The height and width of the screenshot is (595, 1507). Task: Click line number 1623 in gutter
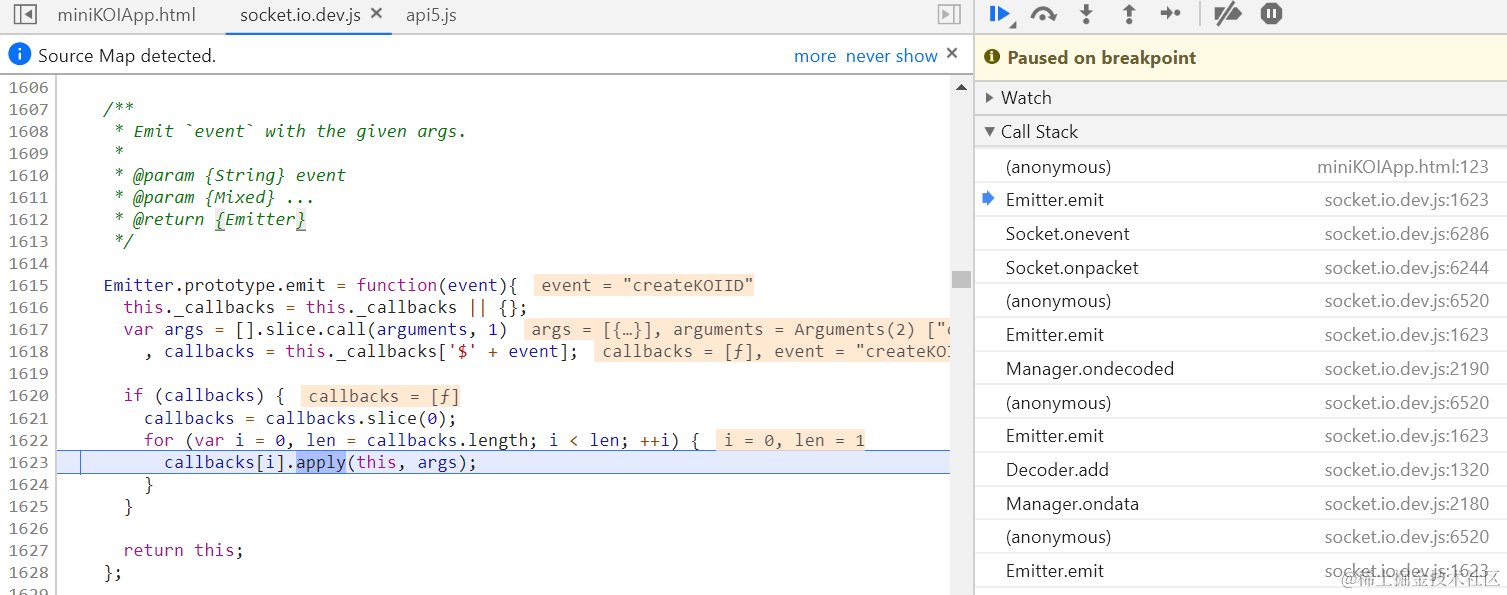[x=28, y=462]
